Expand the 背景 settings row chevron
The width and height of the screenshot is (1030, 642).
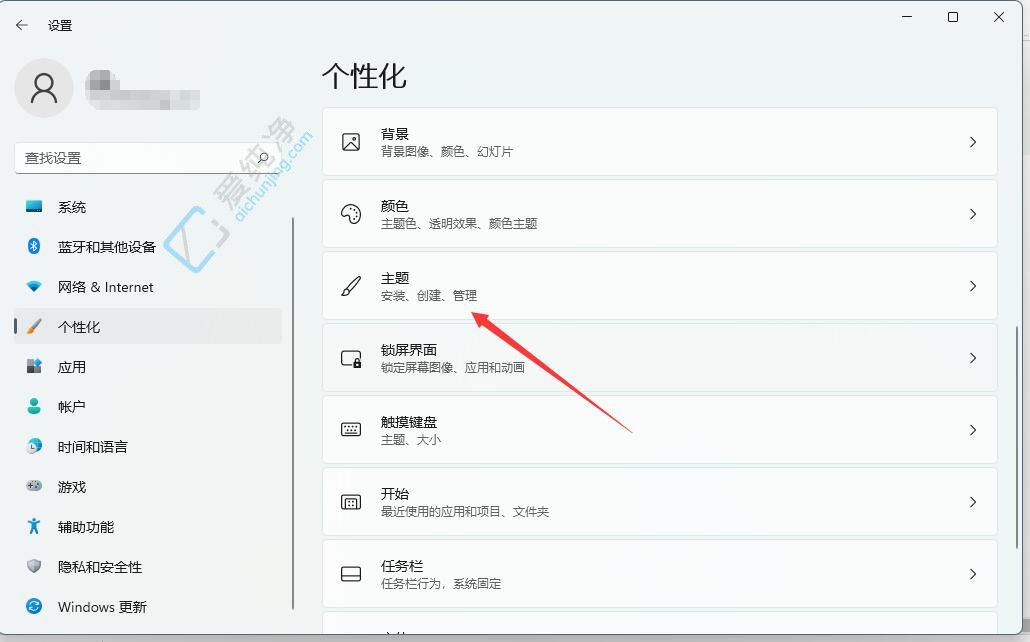(972, 141)
